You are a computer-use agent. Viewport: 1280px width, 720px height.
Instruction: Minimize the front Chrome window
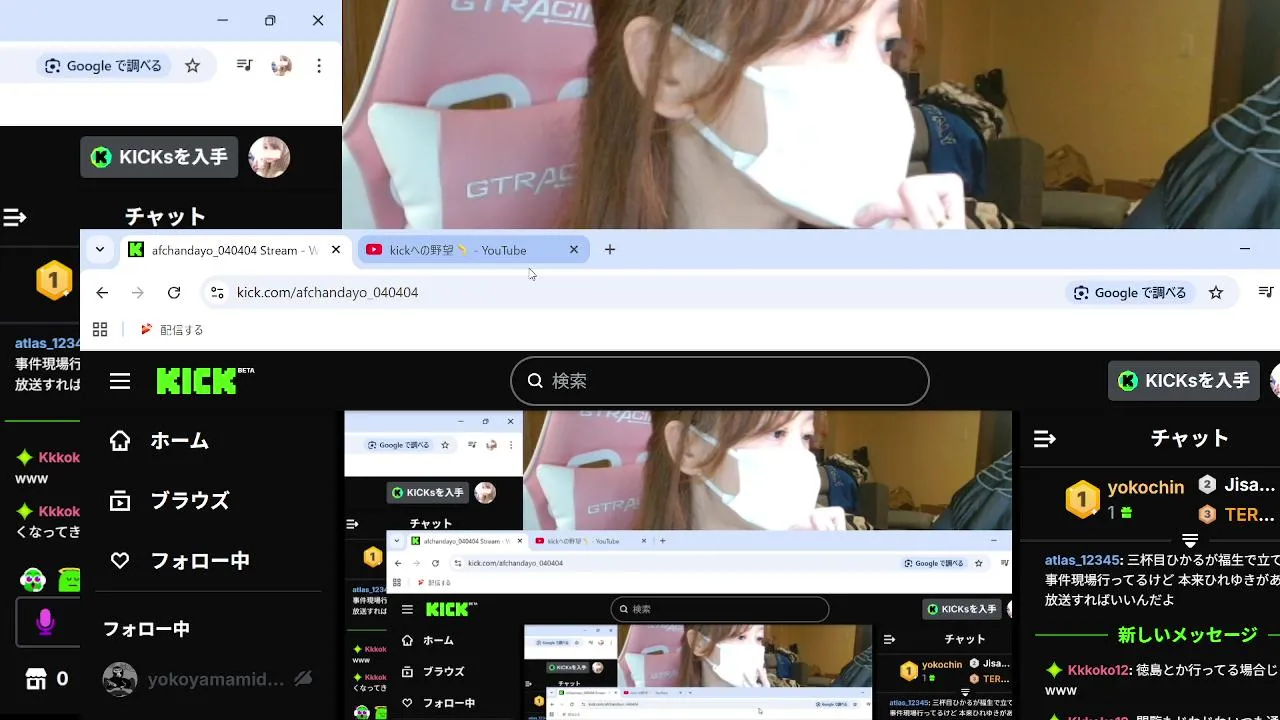coord(1245,249)
